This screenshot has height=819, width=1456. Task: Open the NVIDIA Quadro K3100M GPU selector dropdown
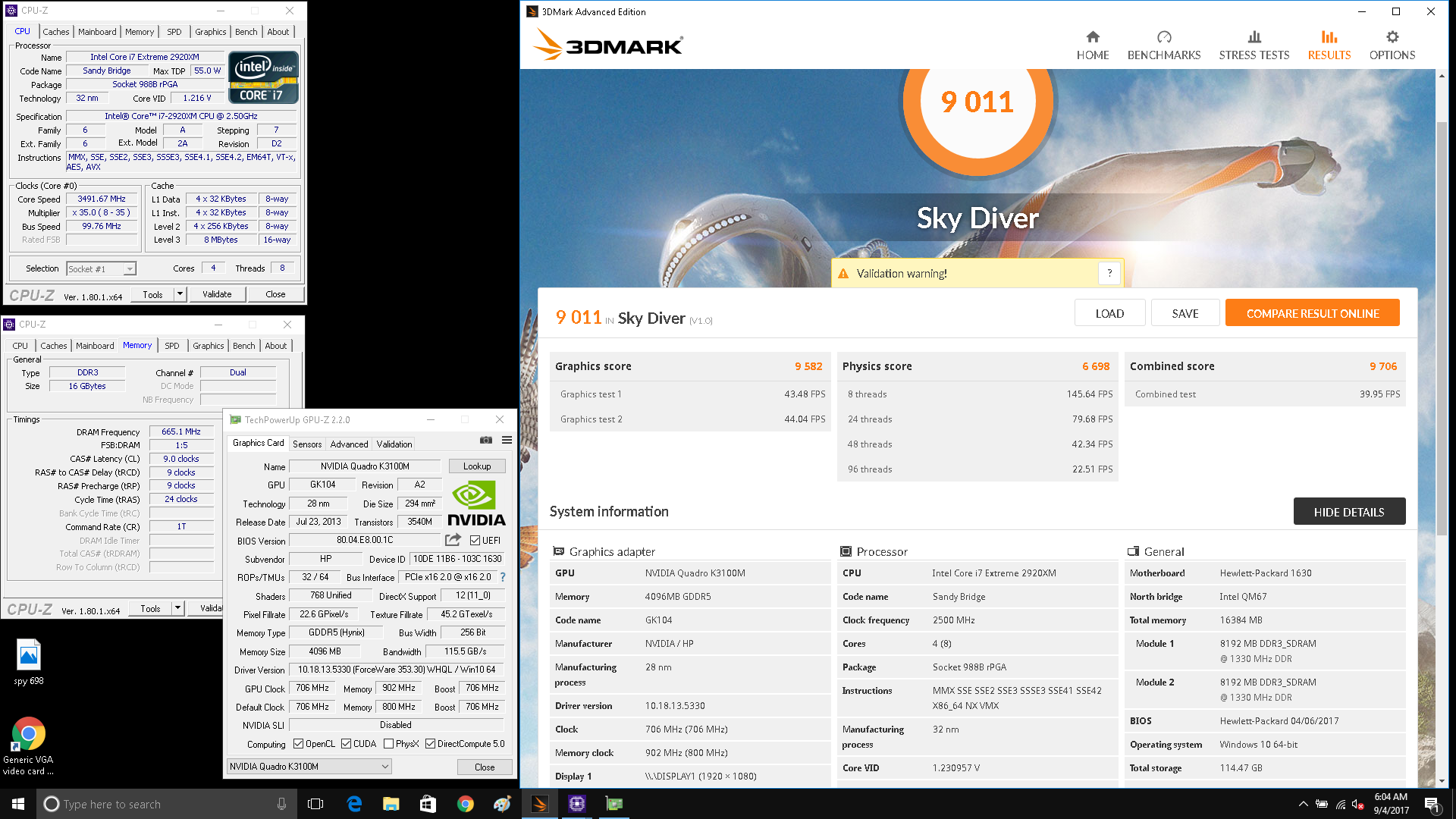click(309, 767)
